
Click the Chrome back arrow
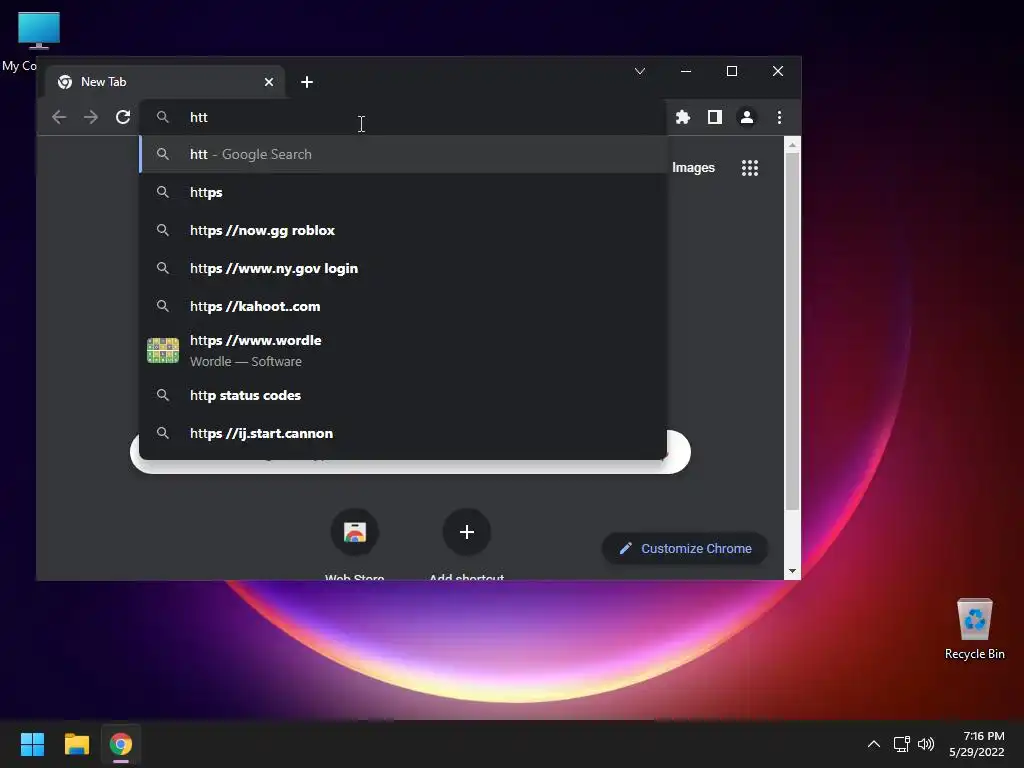(59, 118)
